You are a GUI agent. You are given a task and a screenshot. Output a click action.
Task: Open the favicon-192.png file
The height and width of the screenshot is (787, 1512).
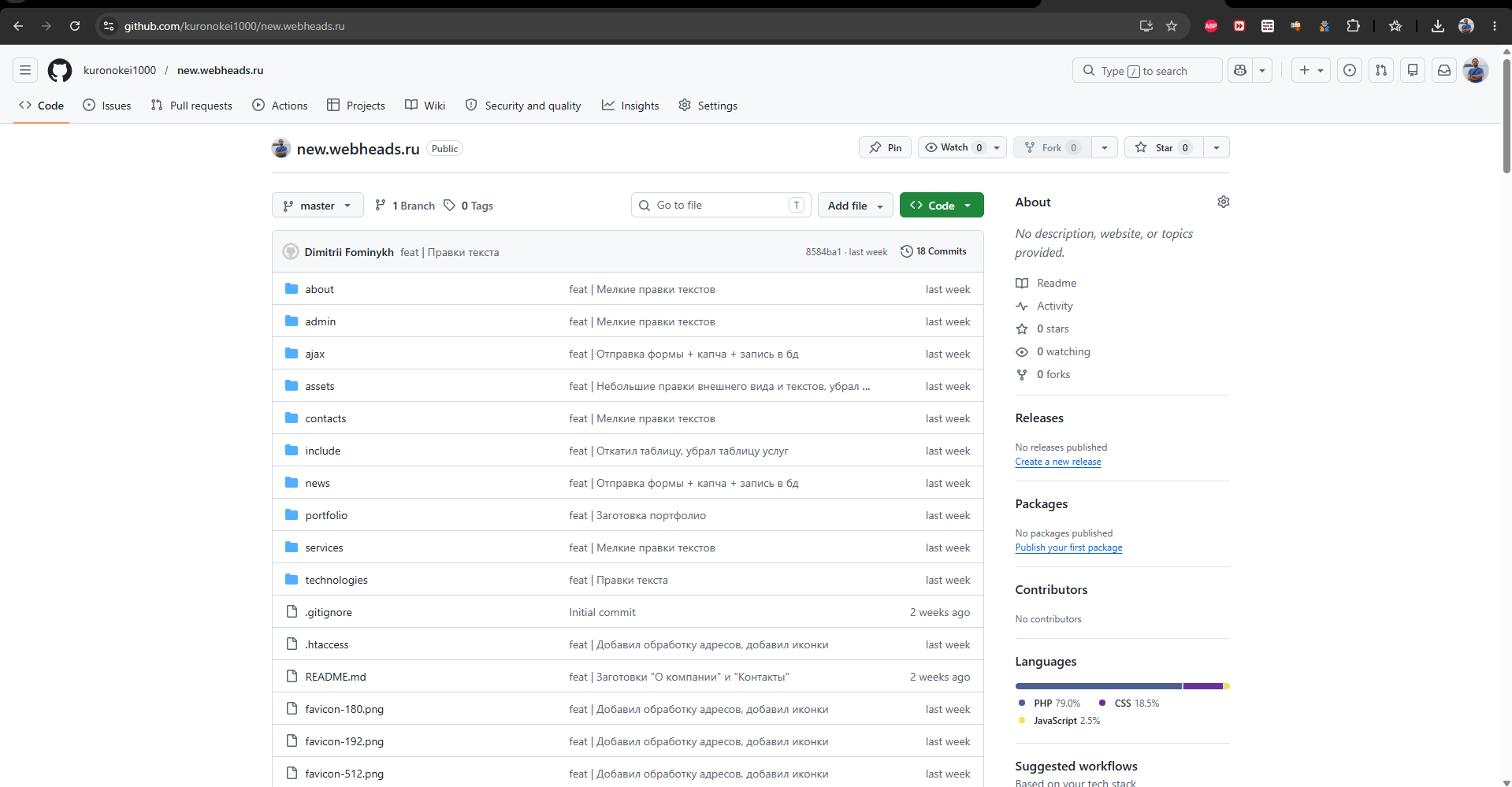click(344, 741)
